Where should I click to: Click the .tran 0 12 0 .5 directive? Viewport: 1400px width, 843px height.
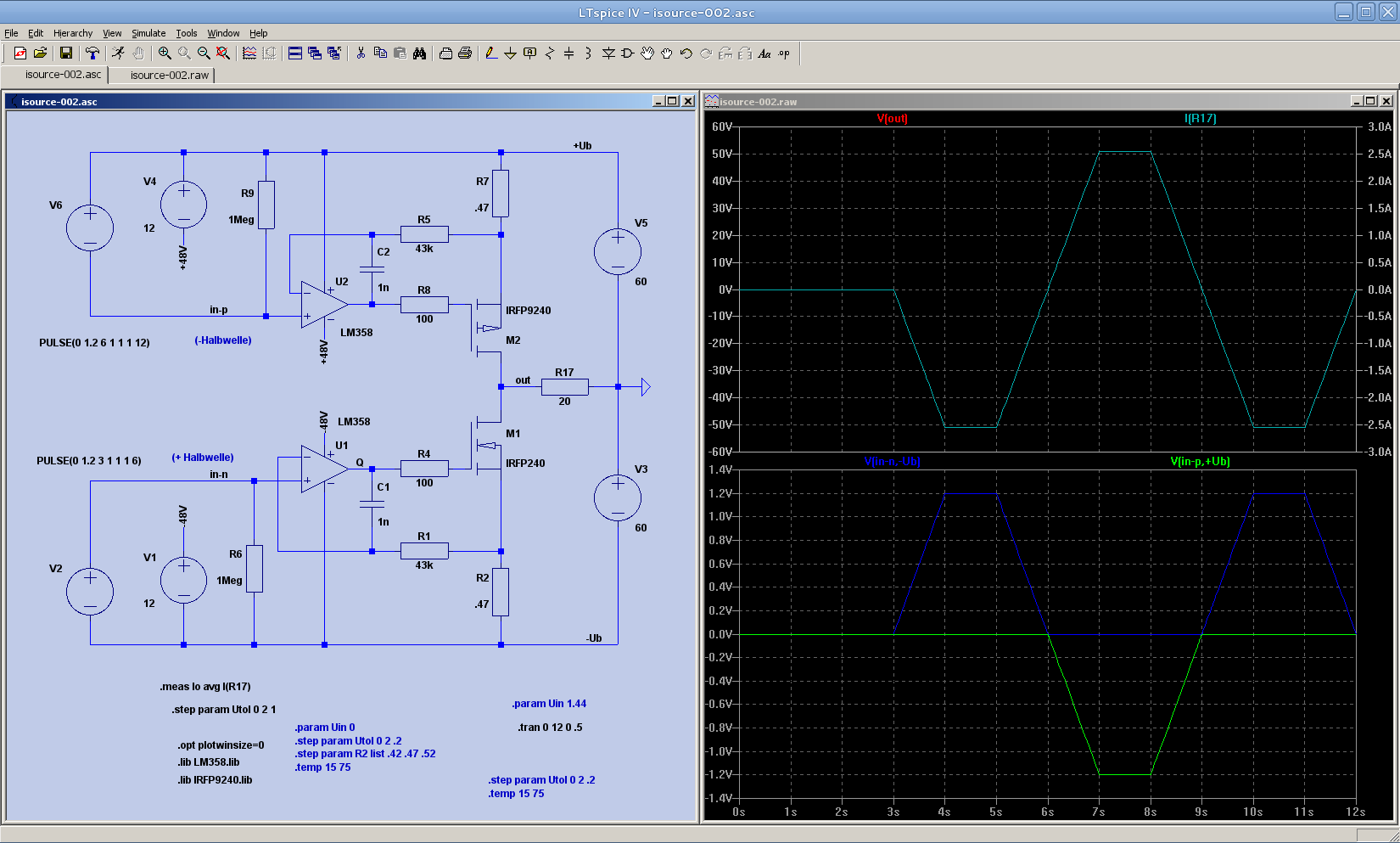tap(550, 728)
